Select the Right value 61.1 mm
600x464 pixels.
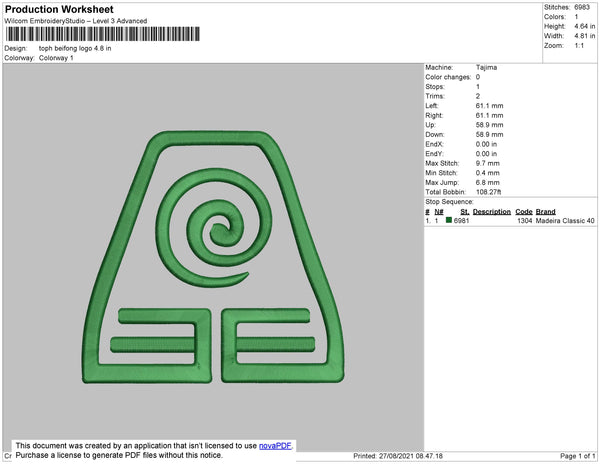click(x=489, y=115)
